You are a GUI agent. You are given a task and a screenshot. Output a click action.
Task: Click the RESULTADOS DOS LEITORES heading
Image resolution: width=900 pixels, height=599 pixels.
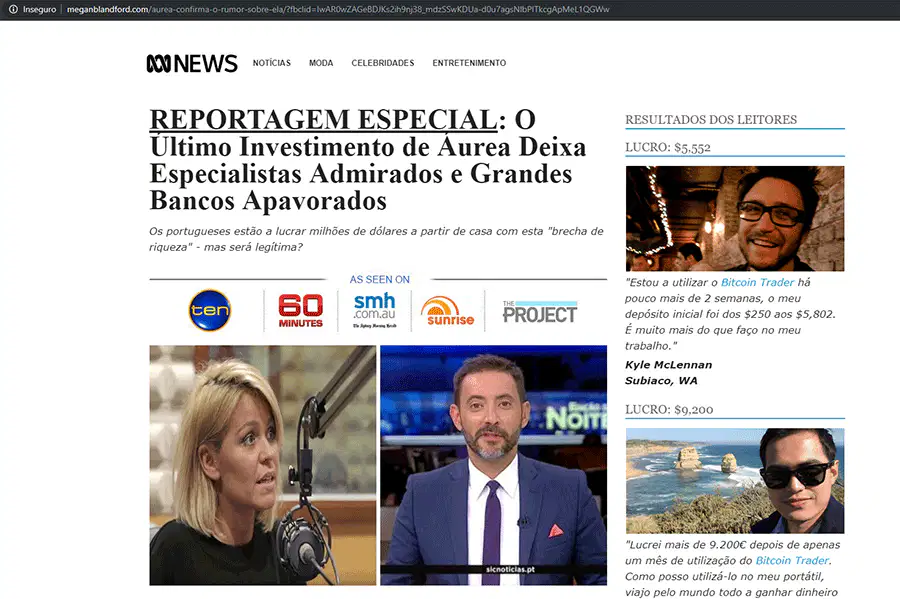pos(711,119)
